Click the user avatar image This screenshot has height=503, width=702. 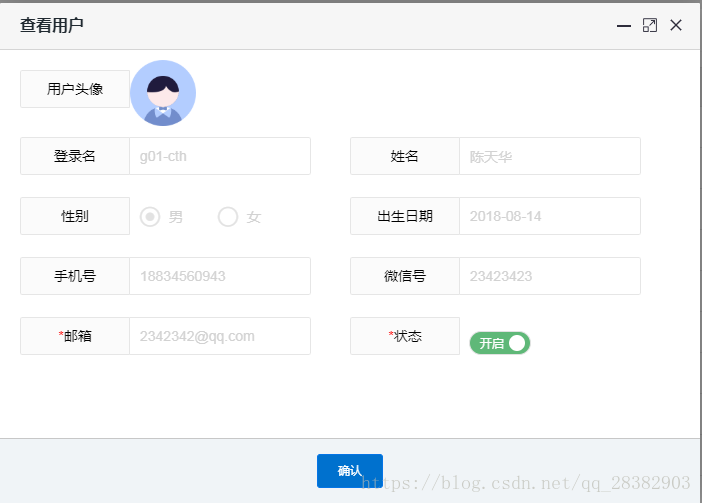click(163, 93)
